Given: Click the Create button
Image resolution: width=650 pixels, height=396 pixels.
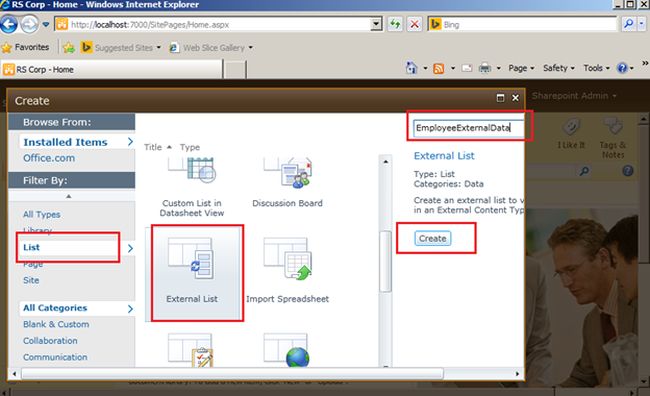Looking at the screenshot, I should pos(432,238).
